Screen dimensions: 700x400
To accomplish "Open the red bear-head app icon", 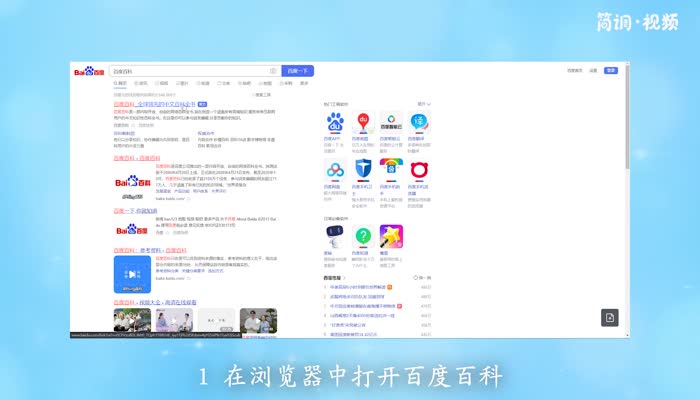I will [420, 168].
